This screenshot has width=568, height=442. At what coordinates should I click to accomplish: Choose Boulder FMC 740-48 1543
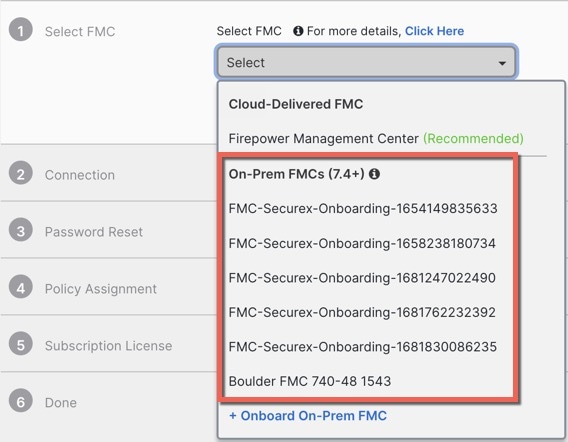point(310,381)
